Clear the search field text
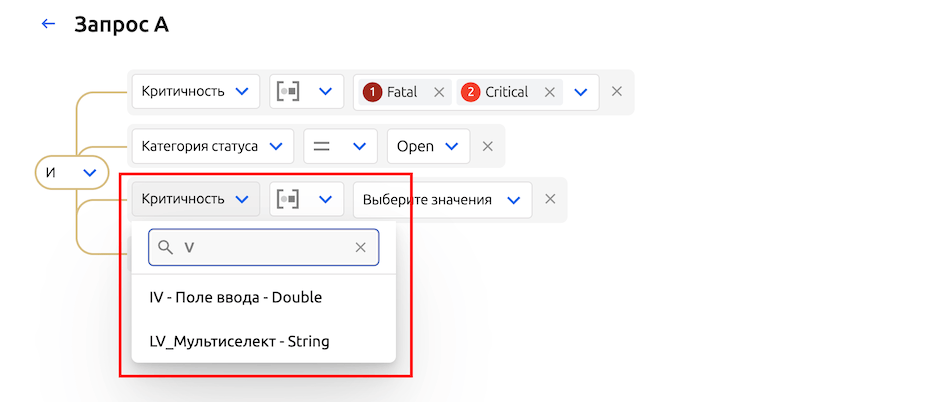 tap(361, 247)
